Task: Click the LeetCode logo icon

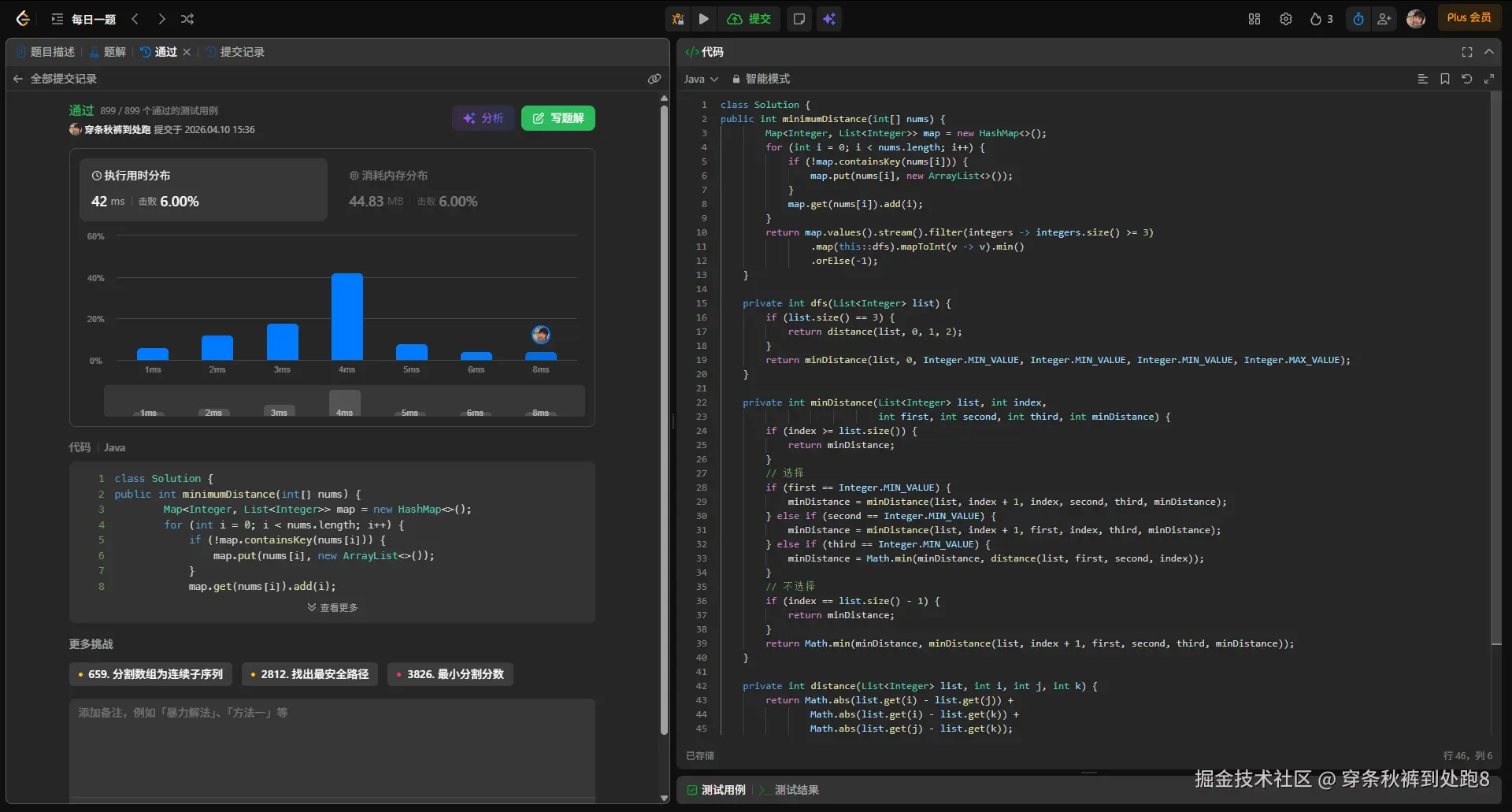Action: click(x=23, y=19)
